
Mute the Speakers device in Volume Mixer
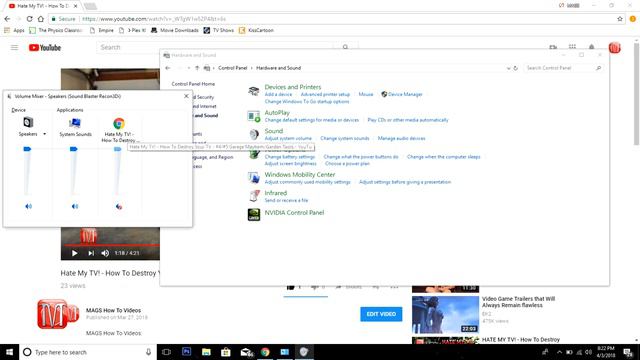pos(28,207)
